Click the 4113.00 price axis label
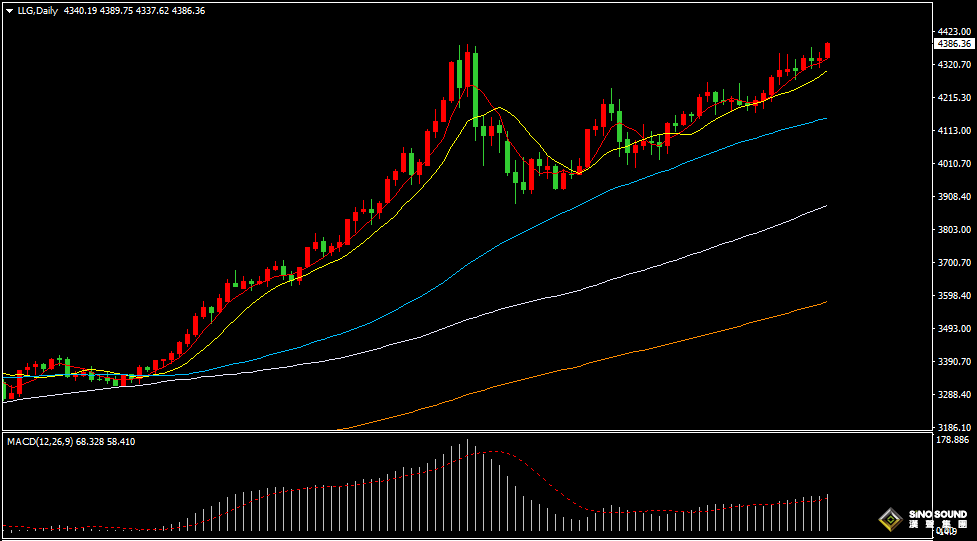 pyautogui.click(x=954, y=131)
